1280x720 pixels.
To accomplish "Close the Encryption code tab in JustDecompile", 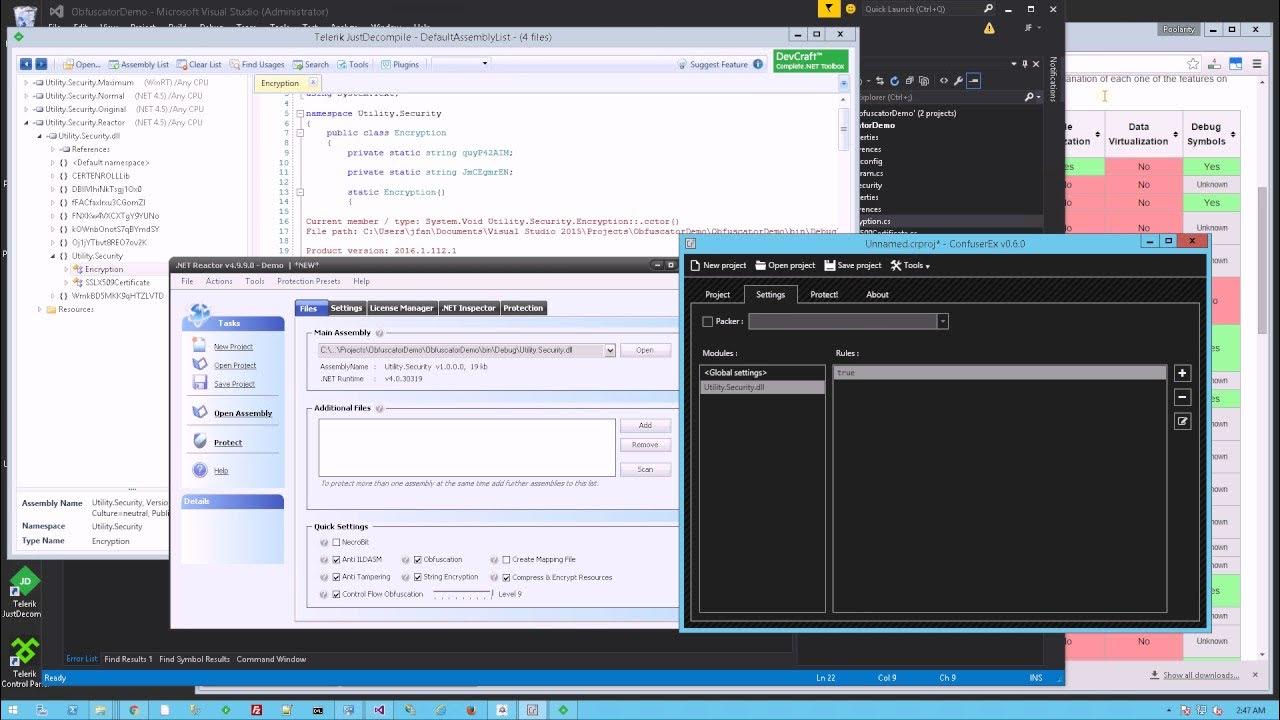I will point(313,83).
